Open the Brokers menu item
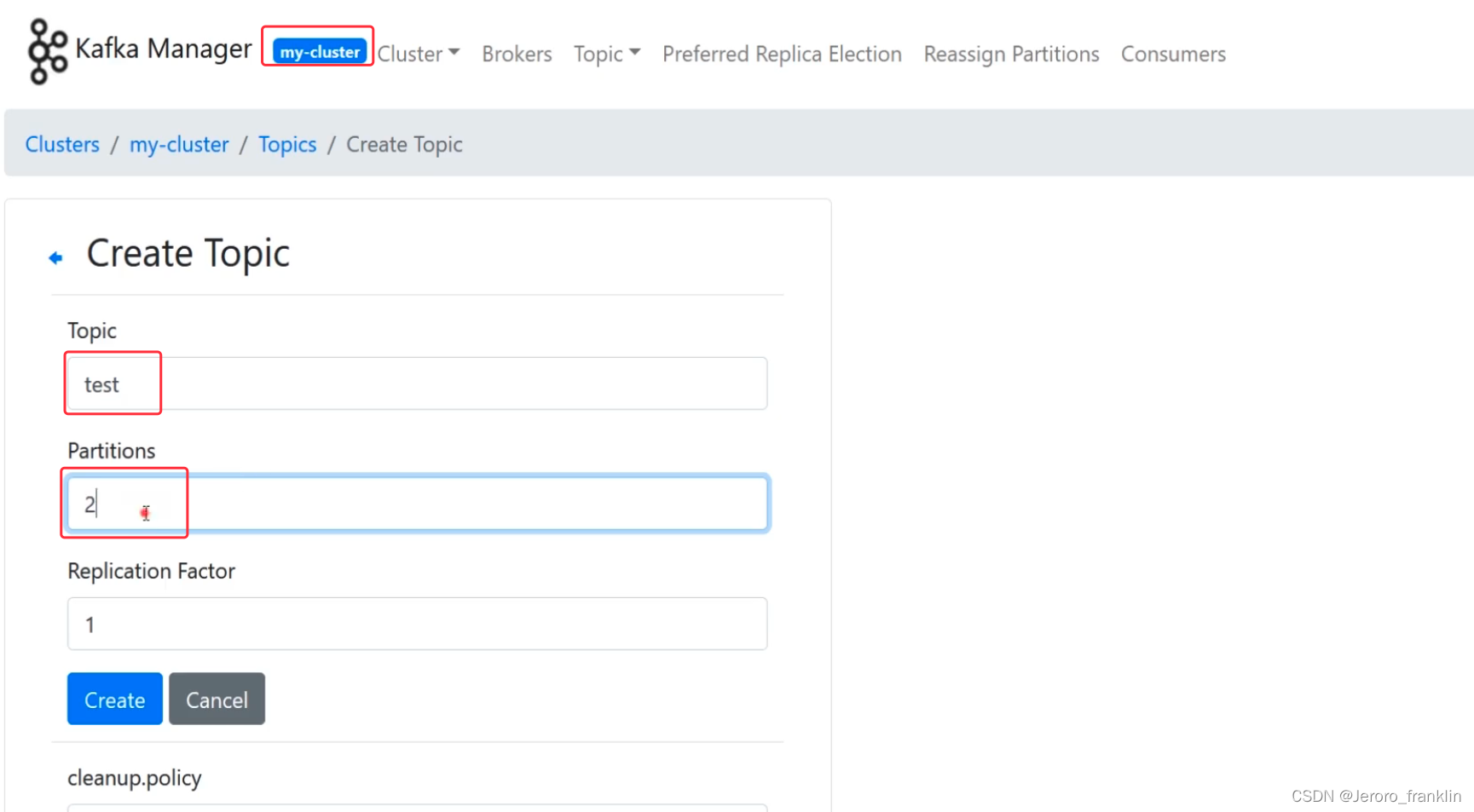 coord(517,54)
